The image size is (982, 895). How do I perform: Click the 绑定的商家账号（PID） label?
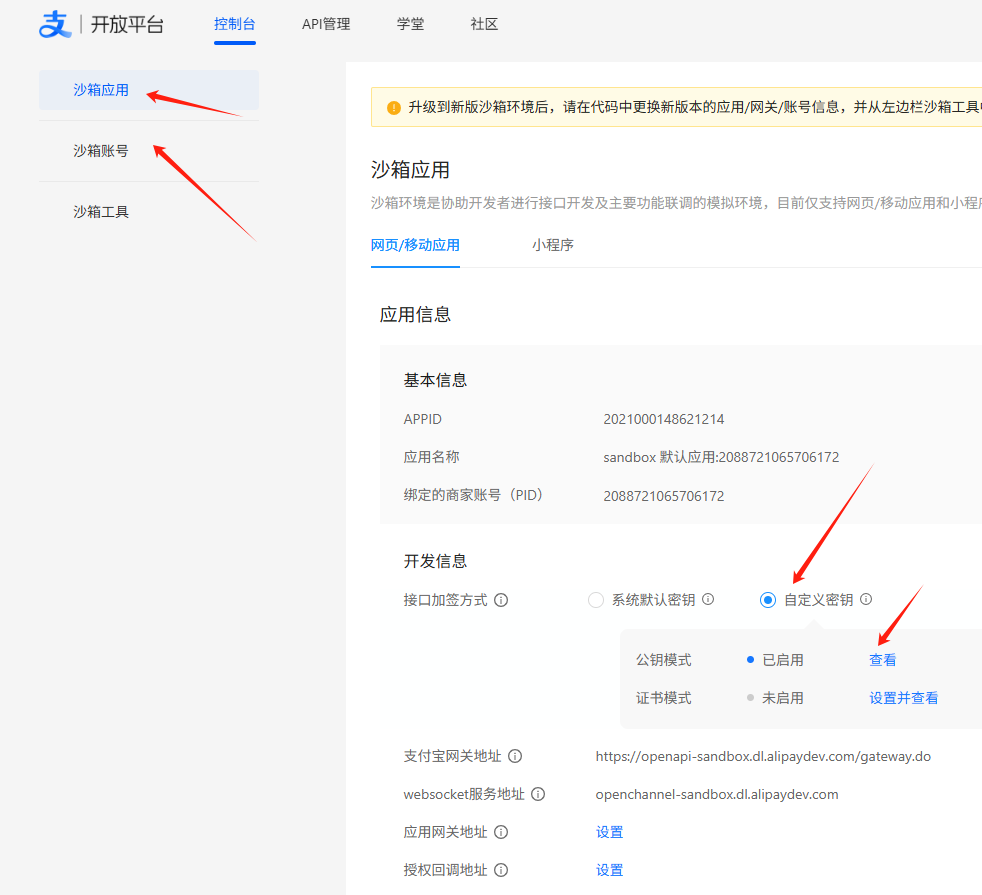point(473,495)
